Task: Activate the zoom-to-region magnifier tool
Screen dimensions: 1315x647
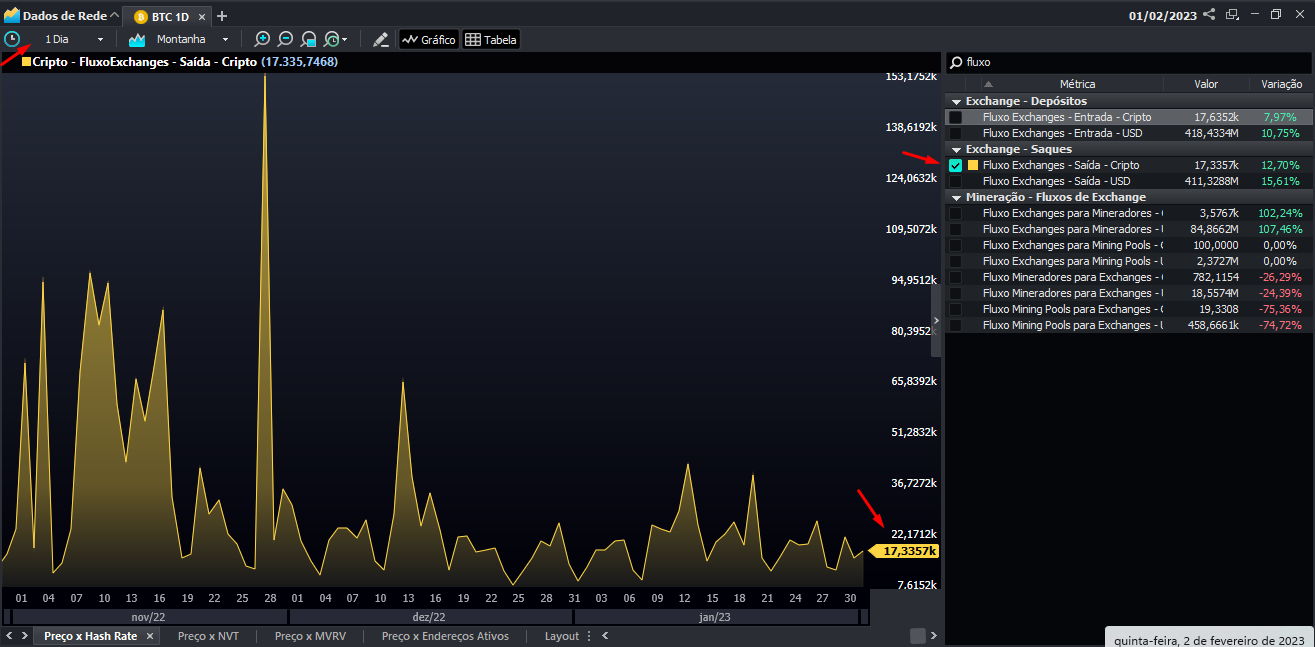Action: coord(308,38)
